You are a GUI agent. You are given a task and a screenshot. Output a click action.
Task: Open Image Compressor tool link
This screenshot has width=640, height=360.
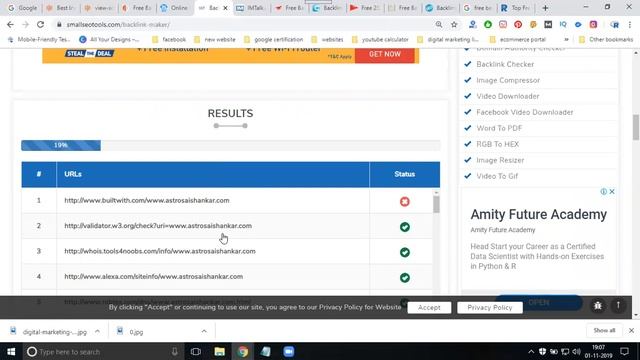tap(508, 80)
